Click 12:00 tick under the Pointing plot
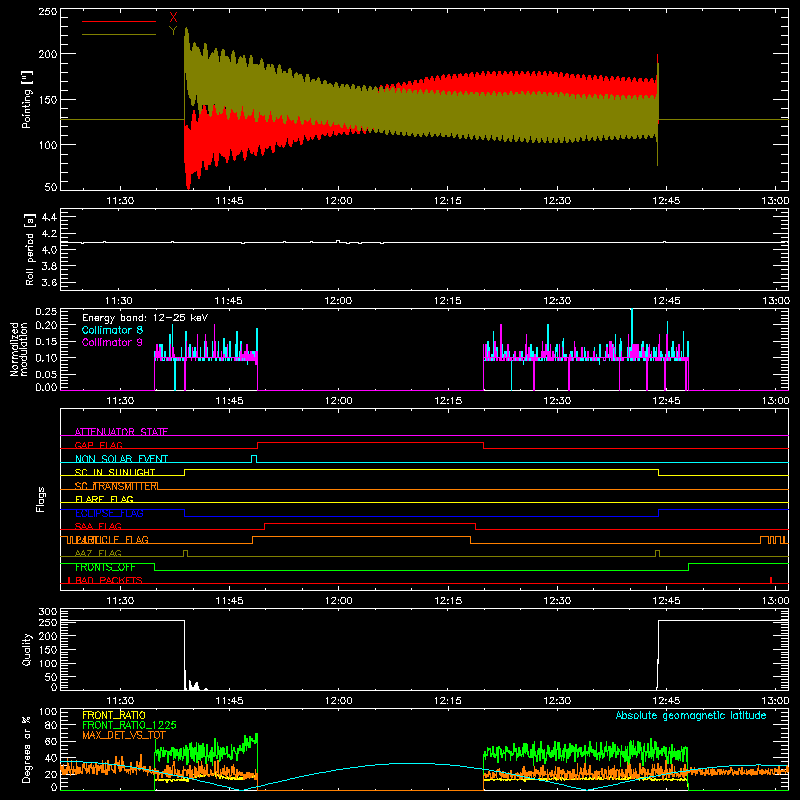The height and width of the screenshot is (800, 800). pyautogui.click(x=338, y=201)
